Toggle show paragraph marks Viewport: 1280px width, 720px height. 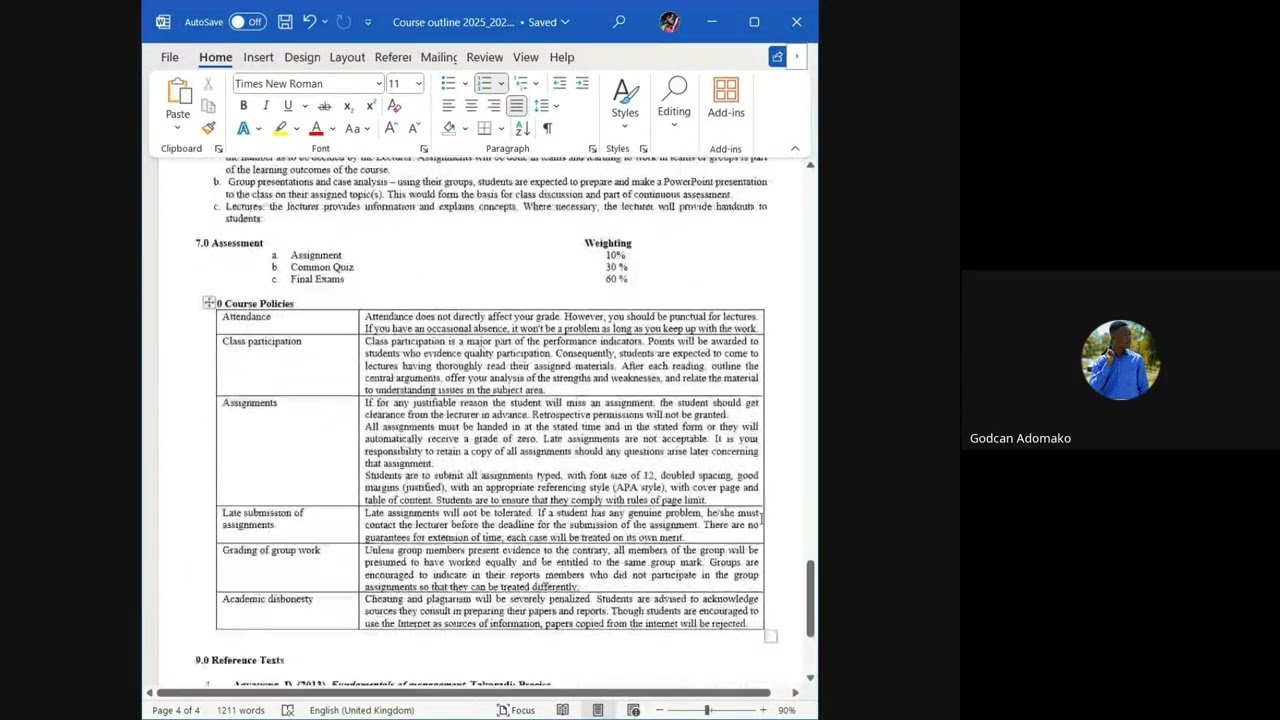[547, 128]
